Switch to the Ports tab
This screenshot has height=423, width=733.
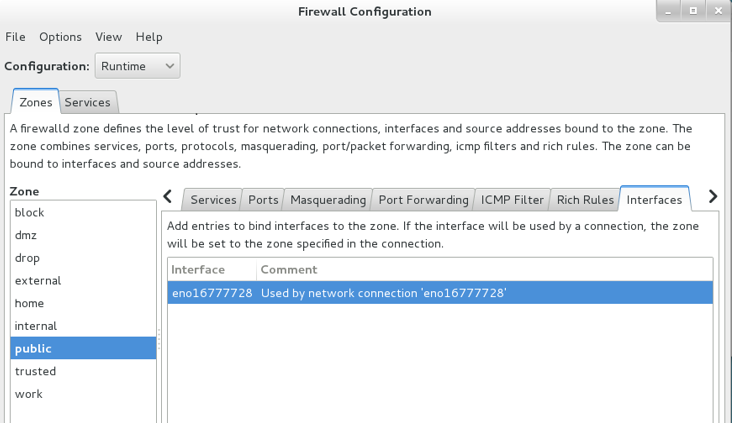pos(263,200)
